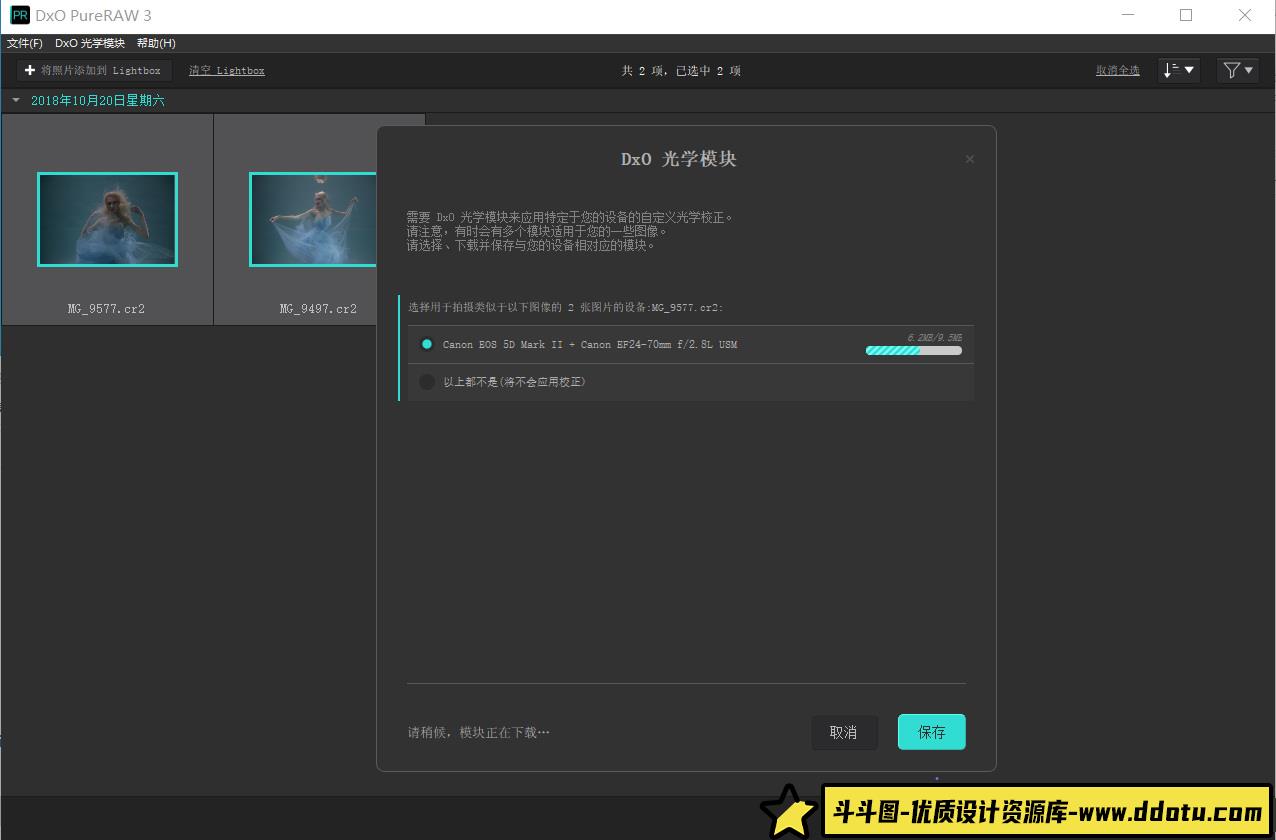Open the 帮助(H) menu
This screenshot has height=840, width=1276.
155,43
